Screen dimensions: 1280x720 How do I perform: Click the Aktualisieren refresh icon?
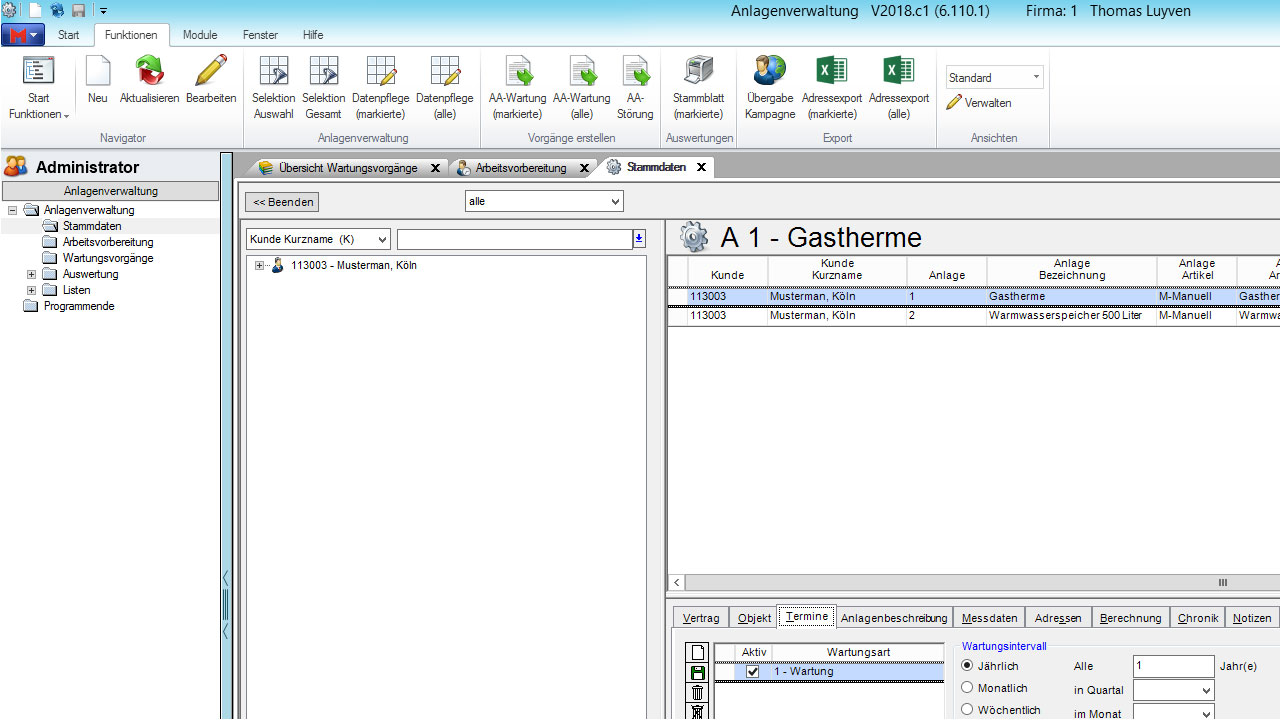pyautogui.click(x=150, y=71)
